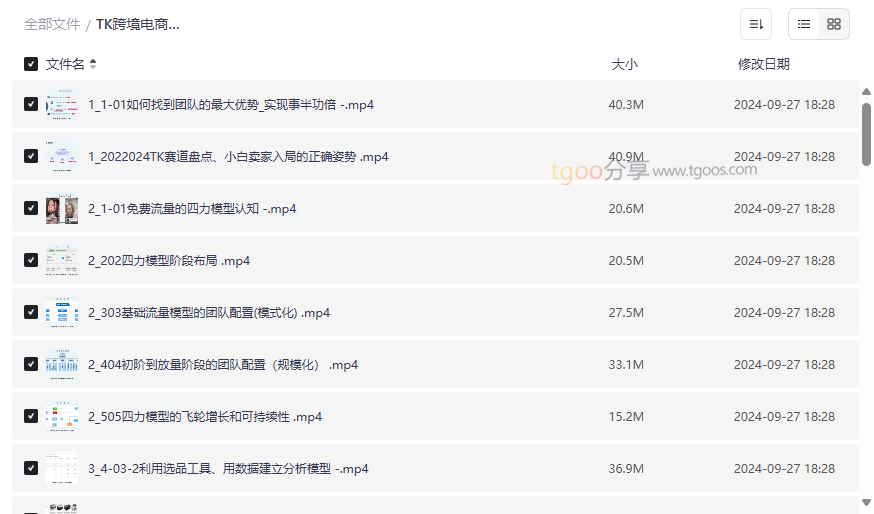
Task: Click the 大小 column header
Action: [624, 64]
